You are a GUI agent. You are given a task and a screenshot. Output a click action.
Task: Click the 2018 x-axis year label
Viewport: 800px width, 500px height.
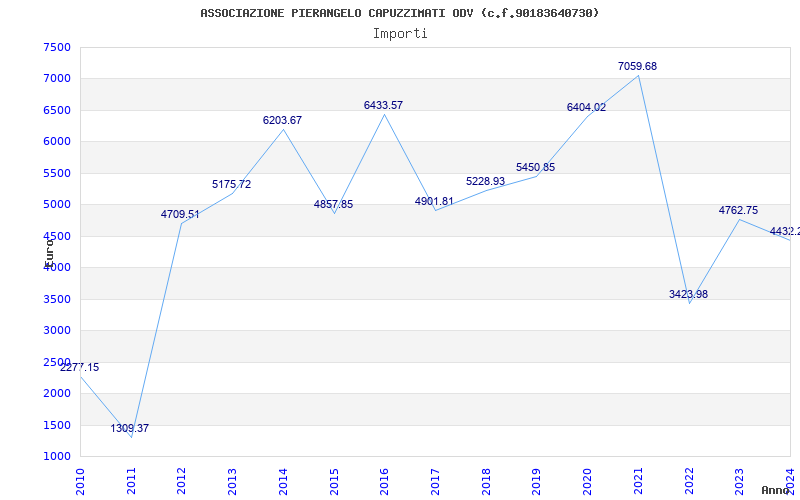click(486, 482)
